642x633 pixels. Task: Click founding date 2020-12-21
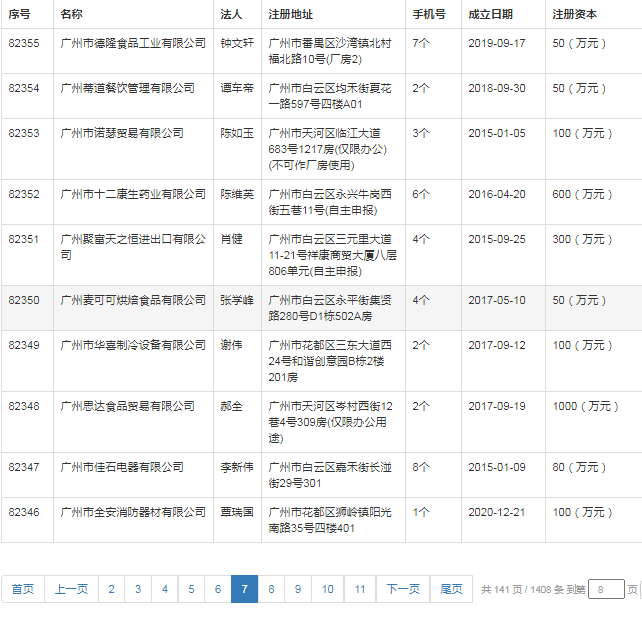pos(497,512)
